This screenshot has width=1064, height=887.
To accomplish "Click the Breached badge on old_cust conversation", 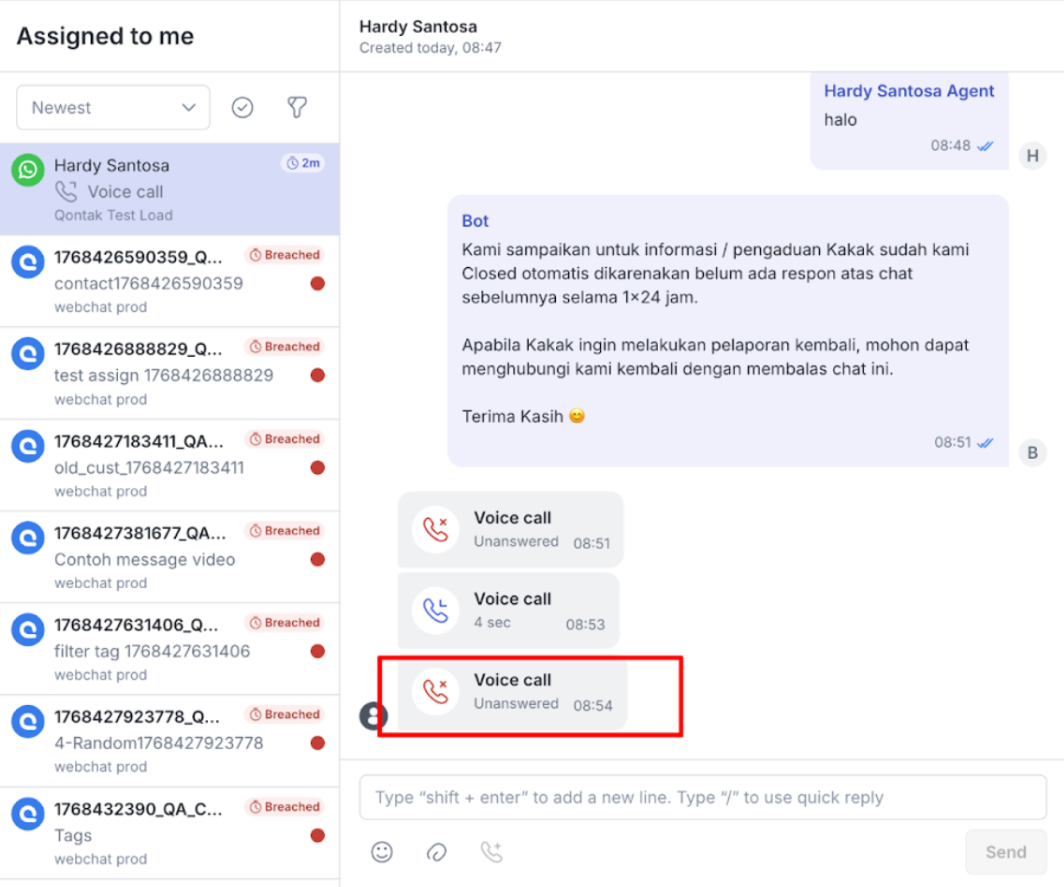I will [285, 439].
